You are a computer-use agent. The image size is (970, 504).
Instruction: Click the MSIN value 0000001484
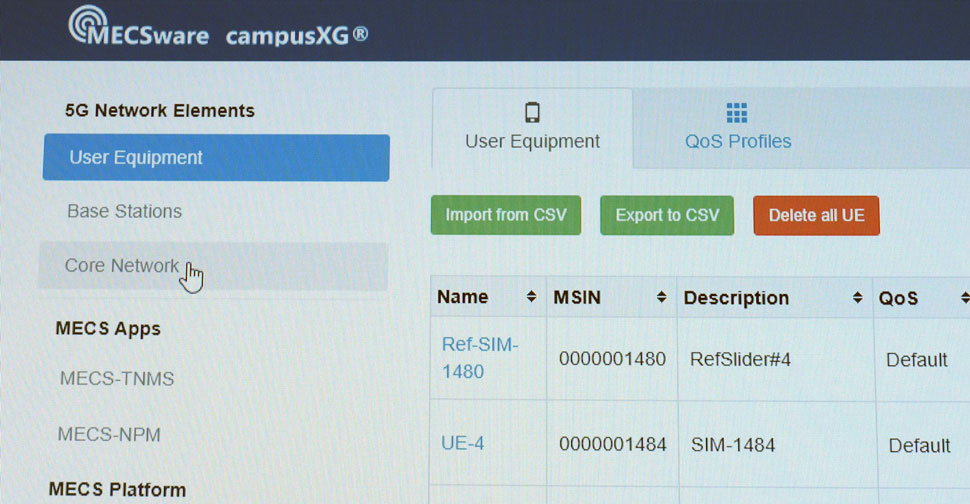(x=612, y=445)
